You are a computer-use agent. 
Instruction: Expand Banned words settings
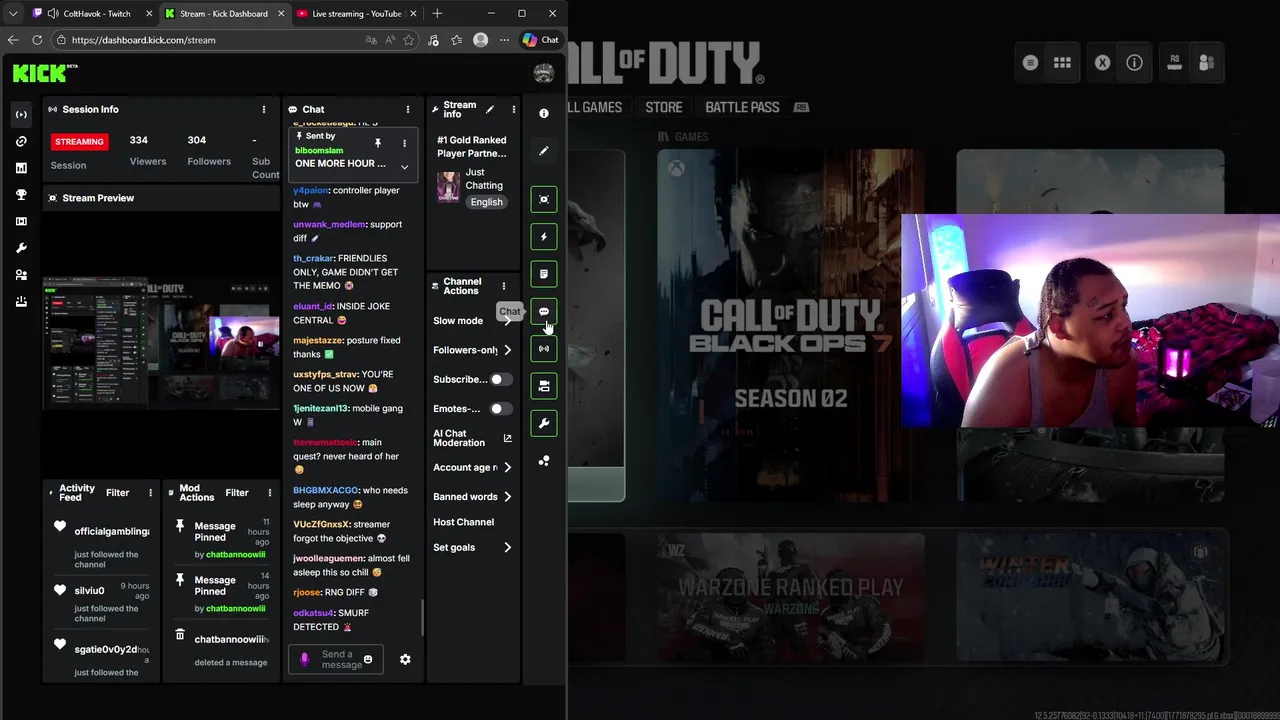[x=507, y=496]
